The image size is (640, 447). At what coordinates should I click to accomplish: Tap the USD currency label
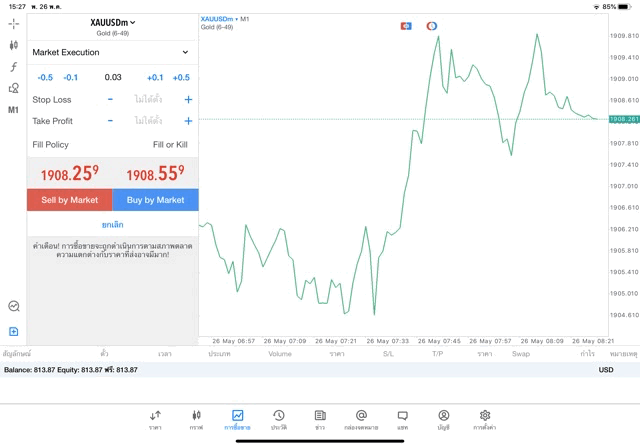[x=606, y=370]
